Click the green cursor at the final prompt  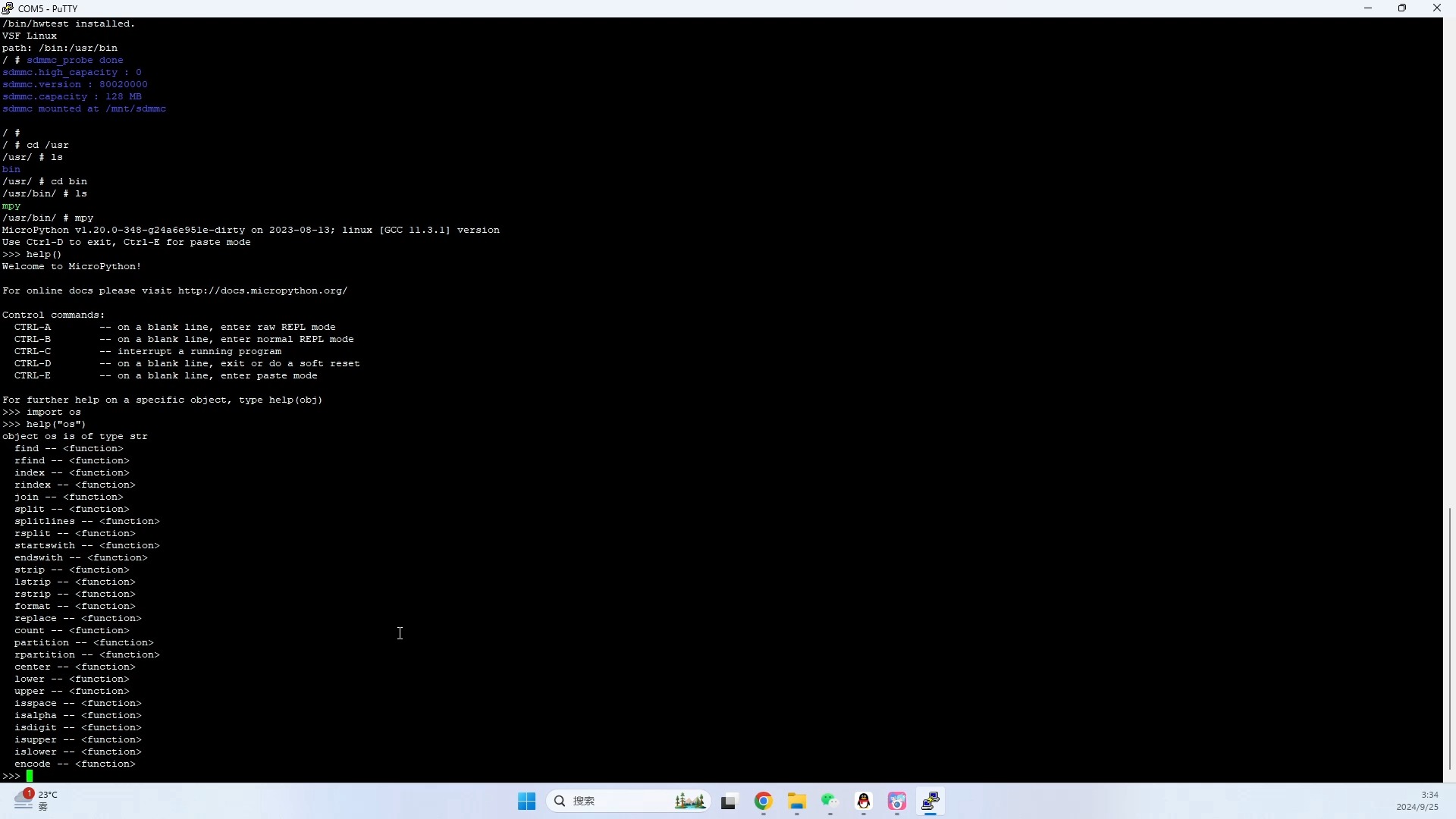30,777
